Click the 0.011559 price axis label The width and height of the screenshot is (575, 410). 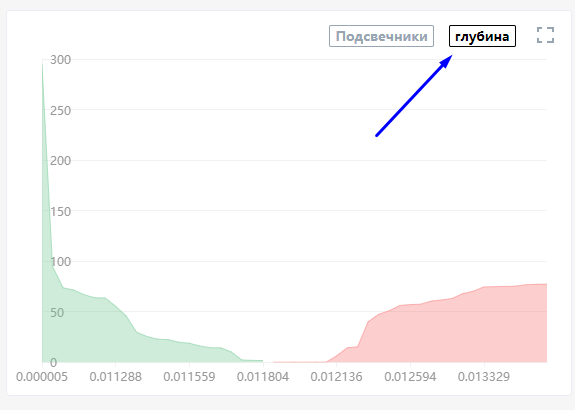[189, 377]
